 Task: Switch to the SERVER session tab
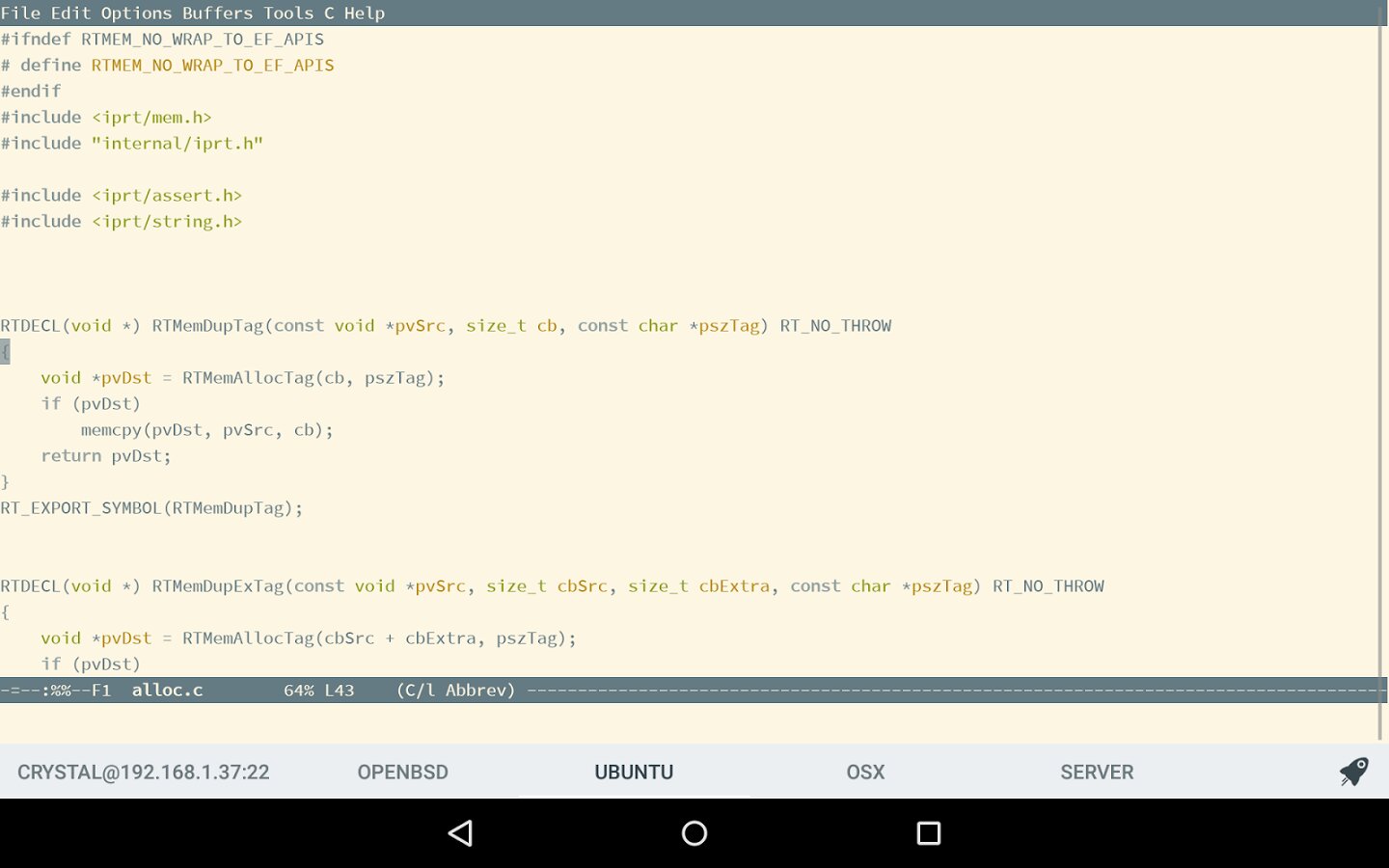1097,772
